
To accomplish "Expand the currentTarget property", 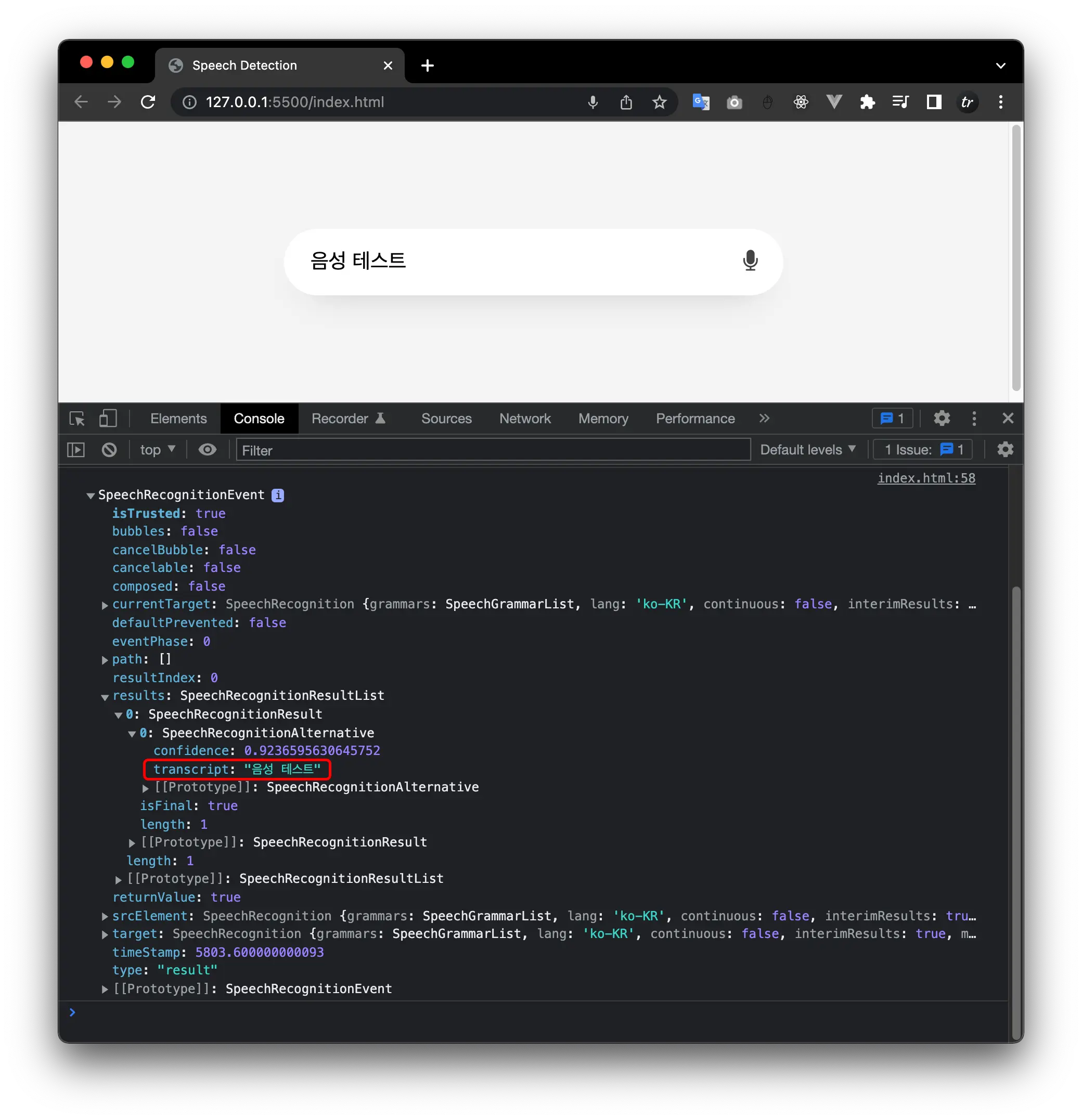I will pyautogui.click(x=105, y=605).
